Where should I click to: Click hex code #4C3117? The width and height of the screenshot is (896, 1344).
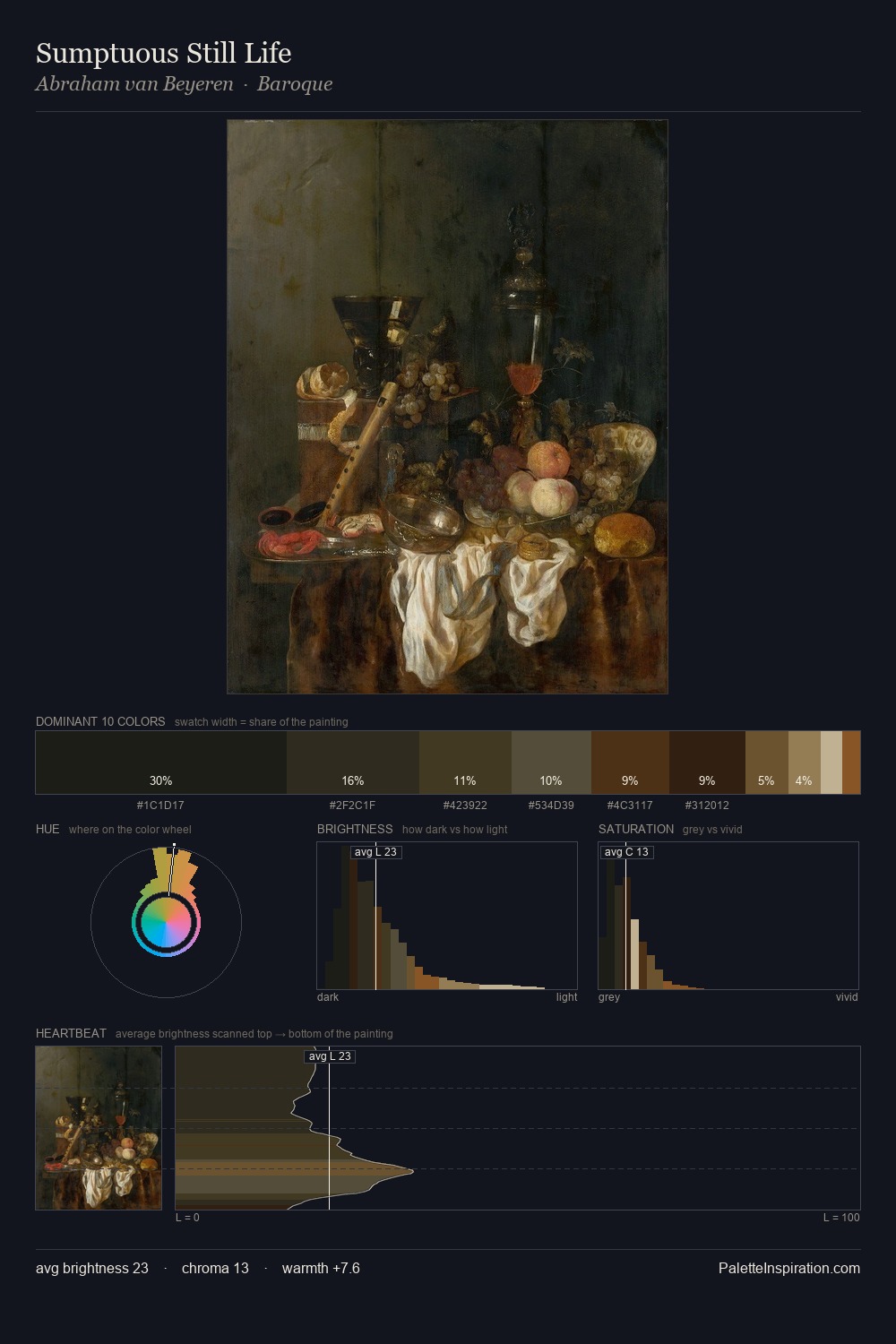[x=630, y=806]
